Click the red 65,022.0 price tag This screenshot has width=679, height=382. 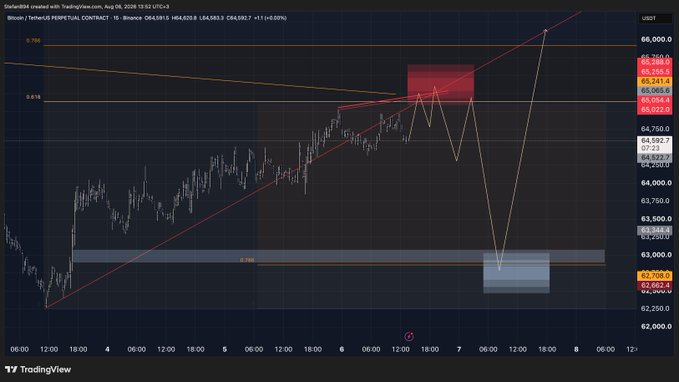click(655, 110)
